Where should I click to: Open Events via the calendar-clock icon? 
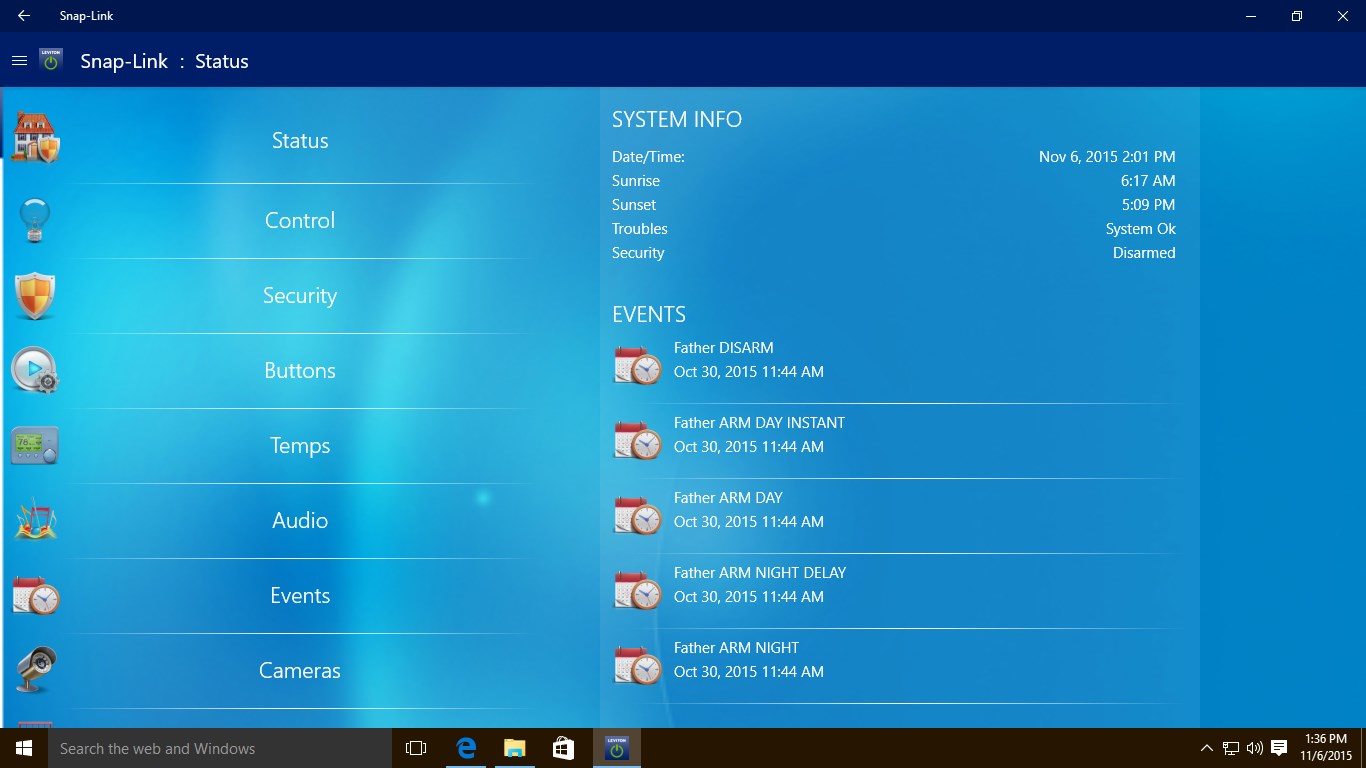coord(35,595)
